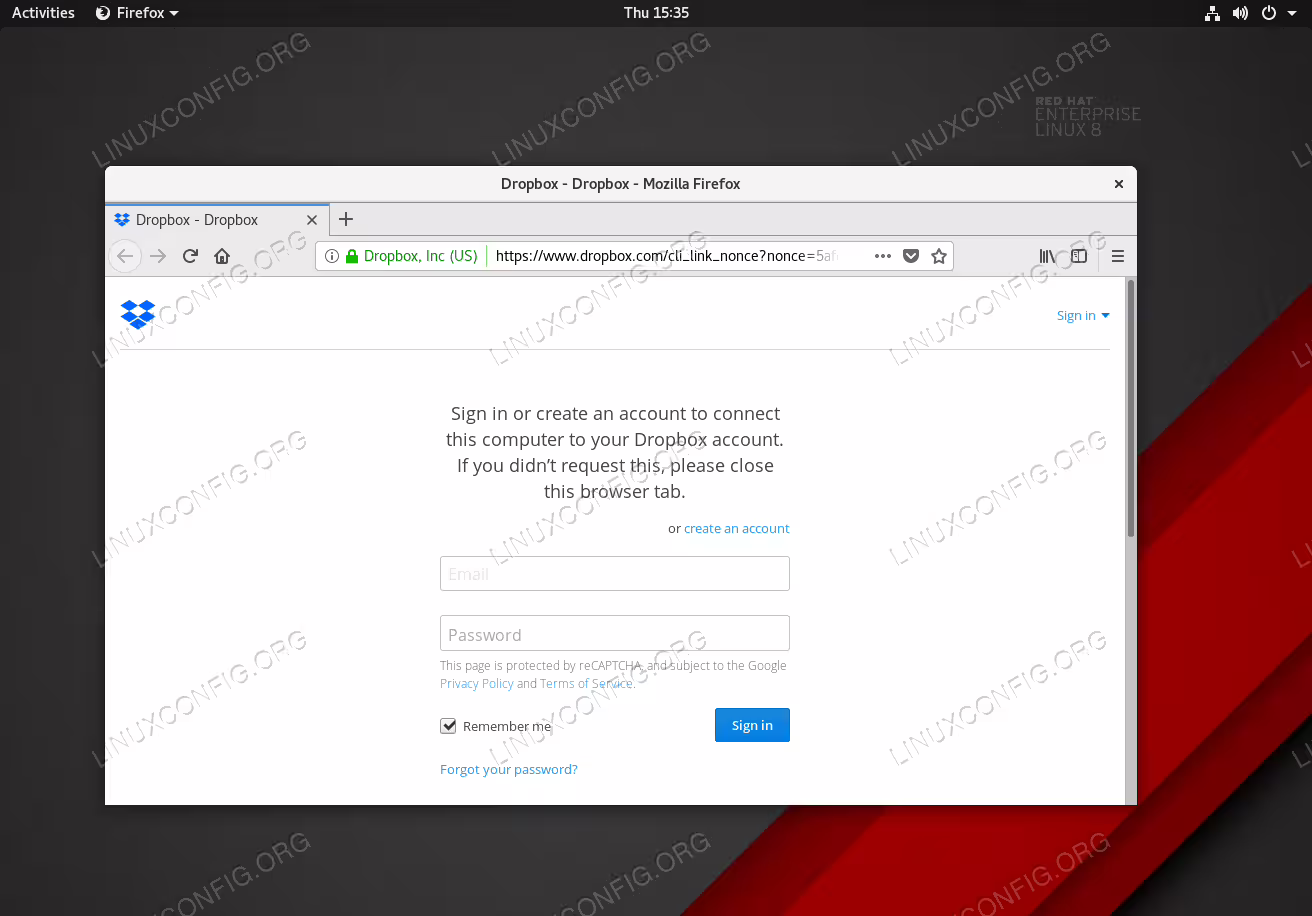The width and height of the screenshot is (1312, 916).
Task: Open the page actions three-dot menu
Action: (882, 256)
